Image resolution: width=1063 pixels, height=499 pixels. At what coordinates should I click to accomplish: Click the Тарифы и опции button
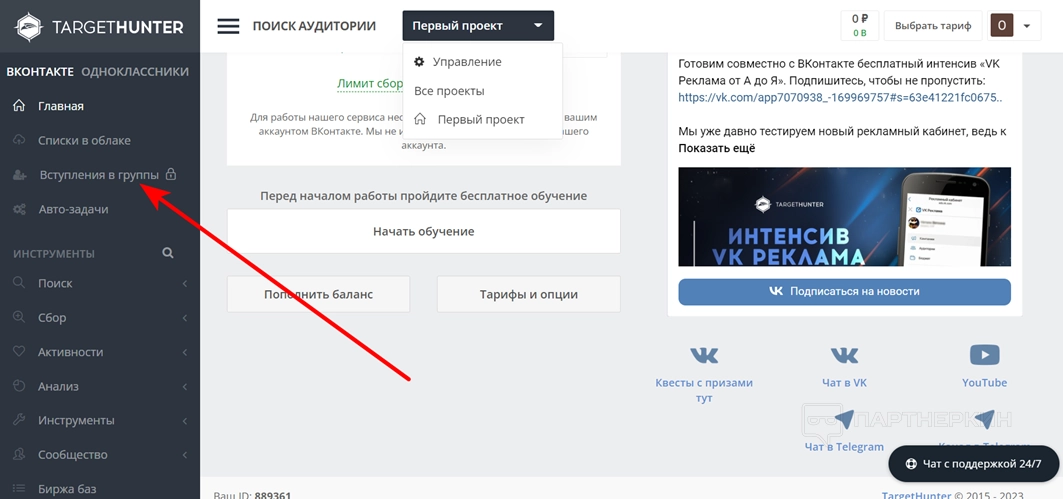pos(529,294)
